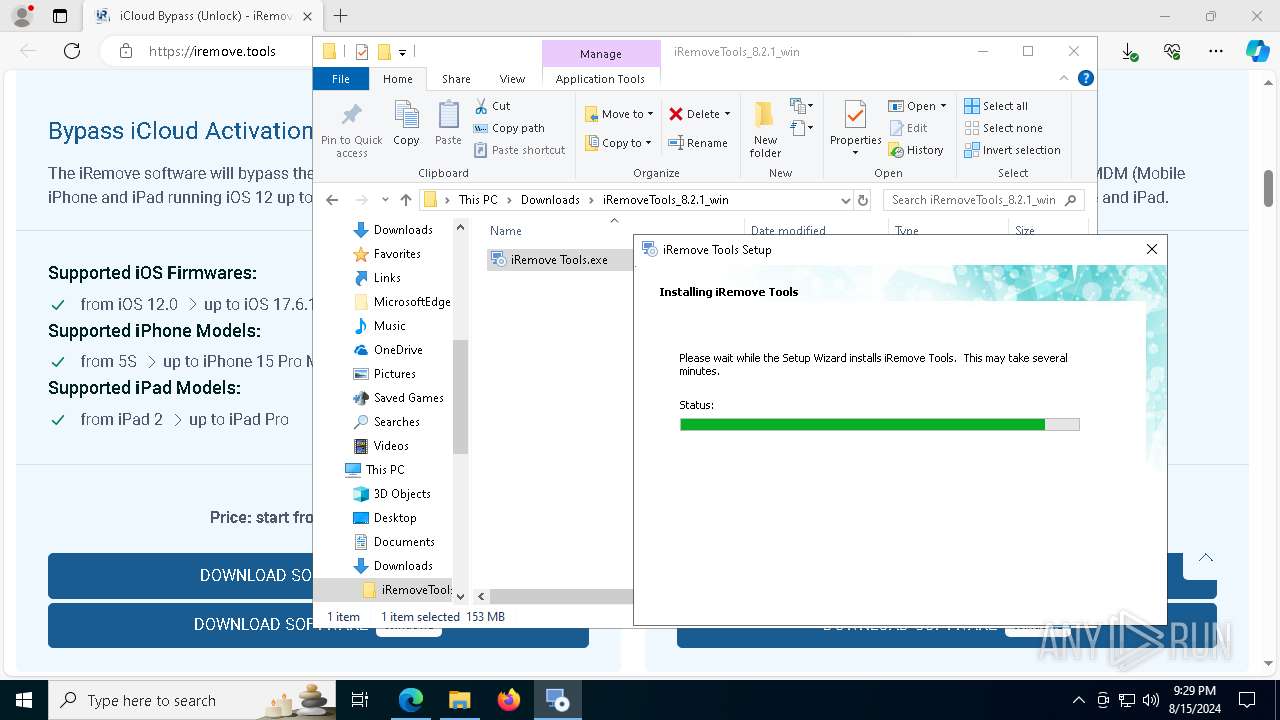Switch to the Home ribbon tab
Viewport: 1280px width, 720px height.
(397, 79)
